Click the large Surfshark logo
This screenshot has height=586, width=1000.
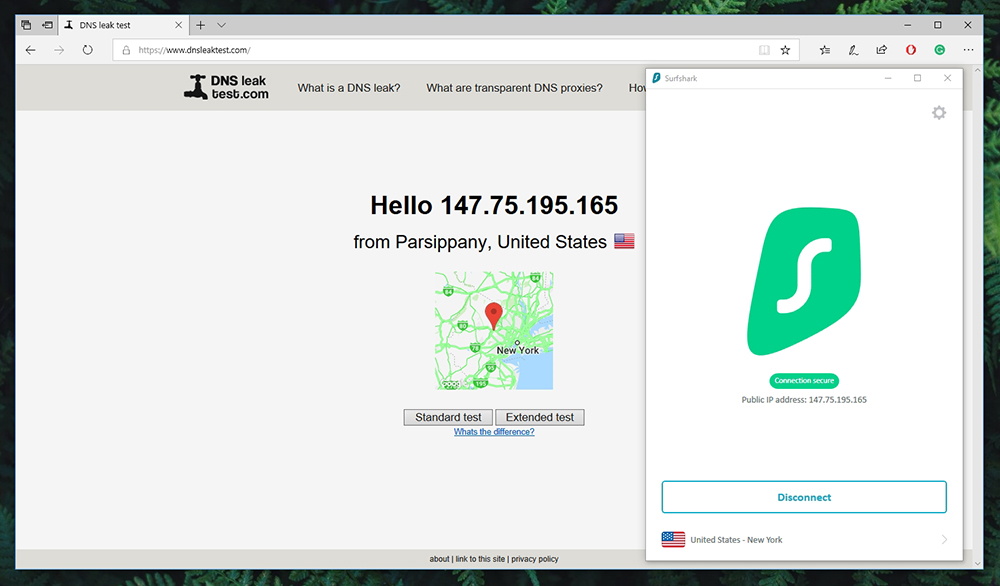pyautogui.click(x=804, y=283)
